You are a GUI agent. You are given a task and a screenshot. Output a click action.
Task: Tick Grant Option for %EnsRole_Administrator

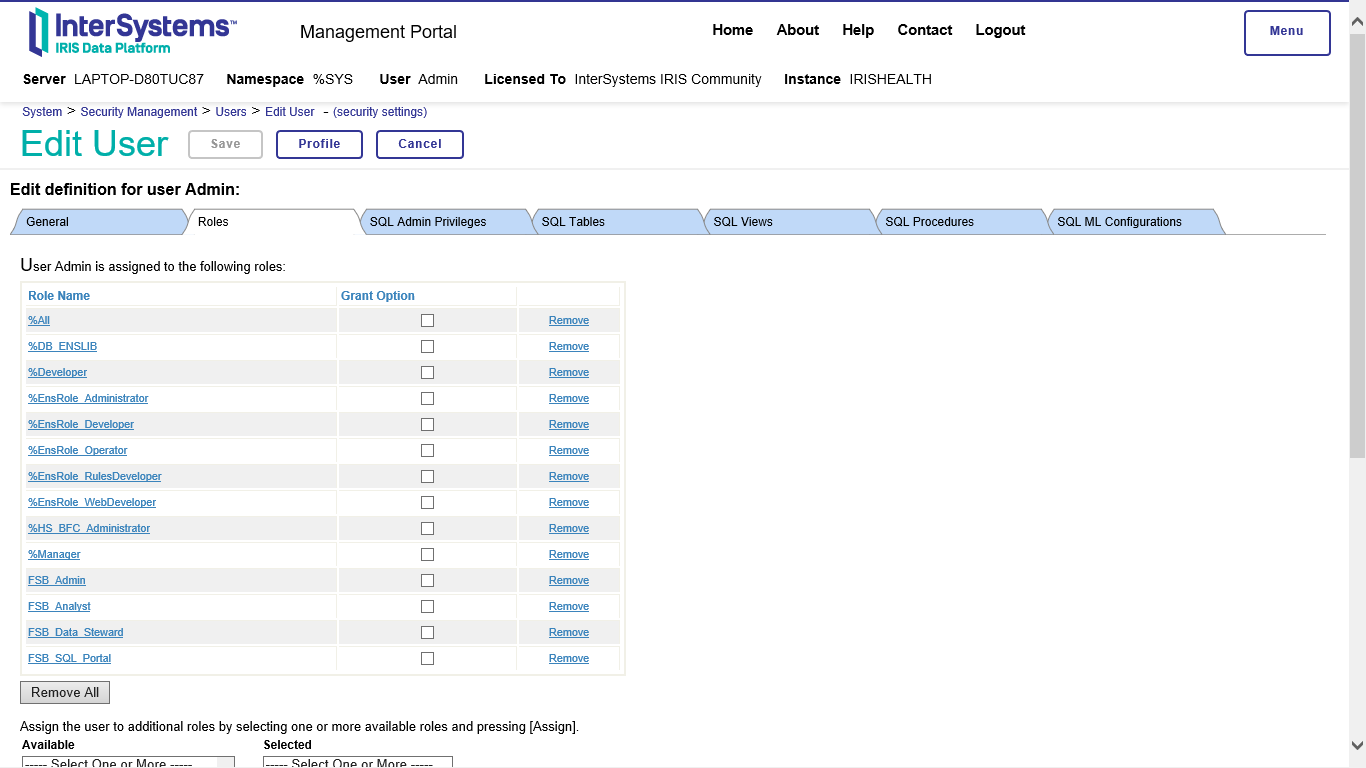(427, 398)
